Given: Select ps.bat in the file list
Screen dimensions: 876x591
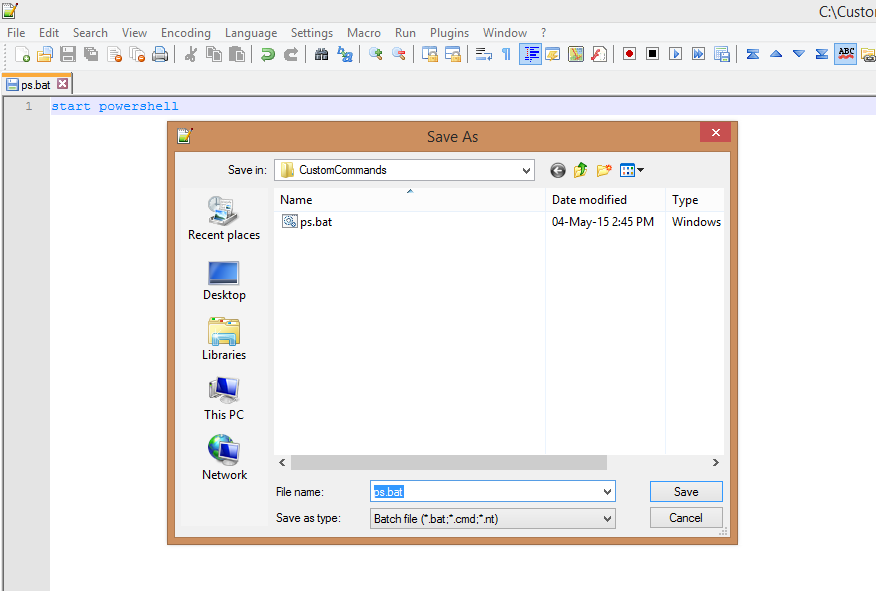Looking at the screenshot, I should point(307,222).
